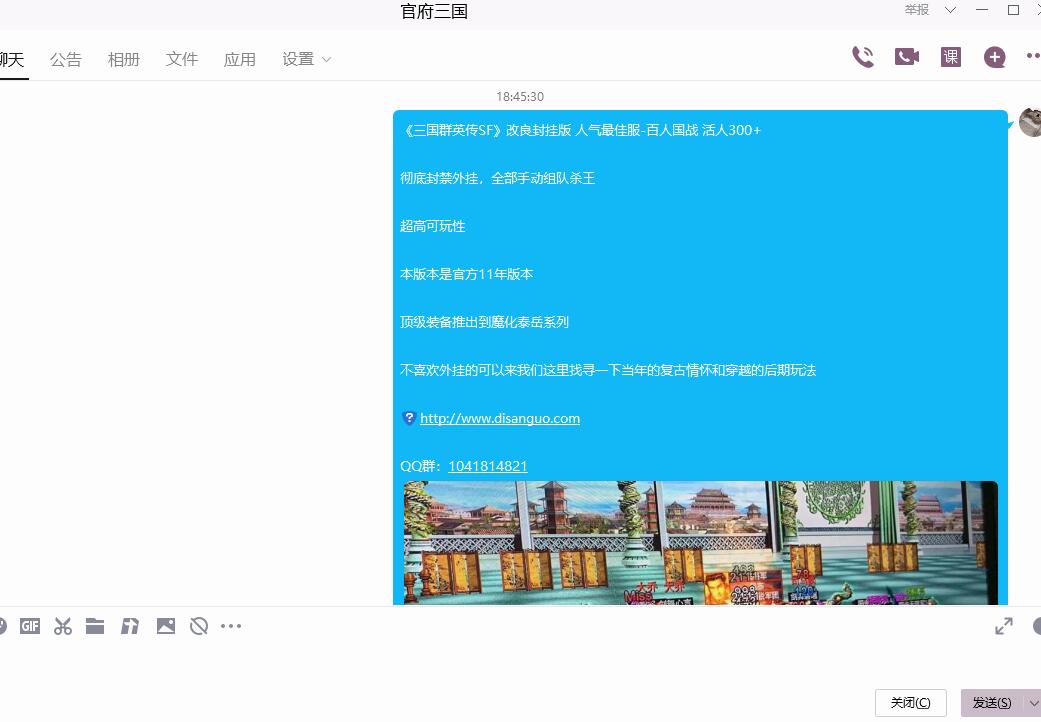The height and width of the screenshot is (722, 1041).
Task: Open the game screenshot image in message
Action: pyautogui.click(x=700, y=543)
